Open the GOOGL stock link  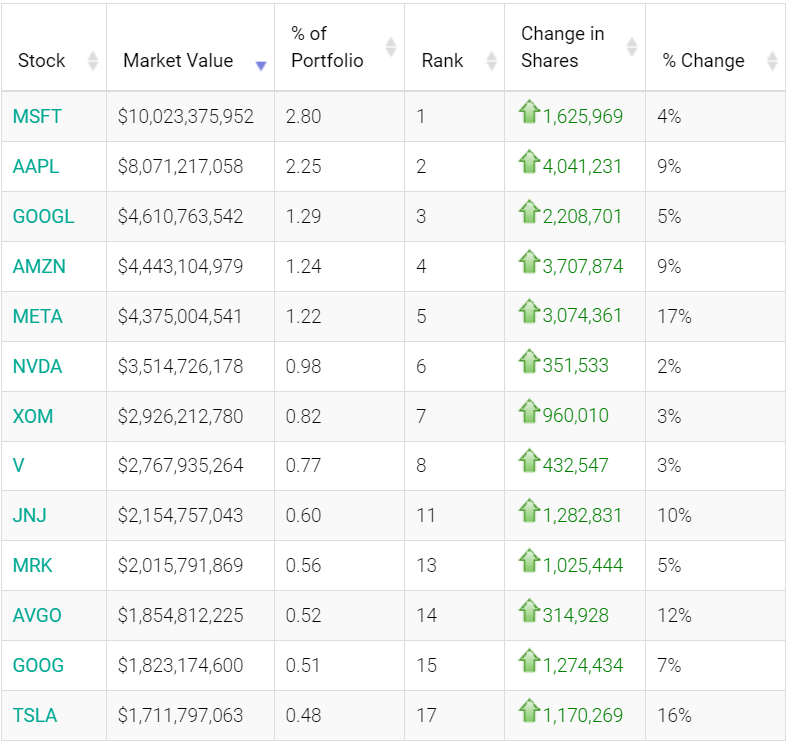pyautogui.click(x=43, y=217)
